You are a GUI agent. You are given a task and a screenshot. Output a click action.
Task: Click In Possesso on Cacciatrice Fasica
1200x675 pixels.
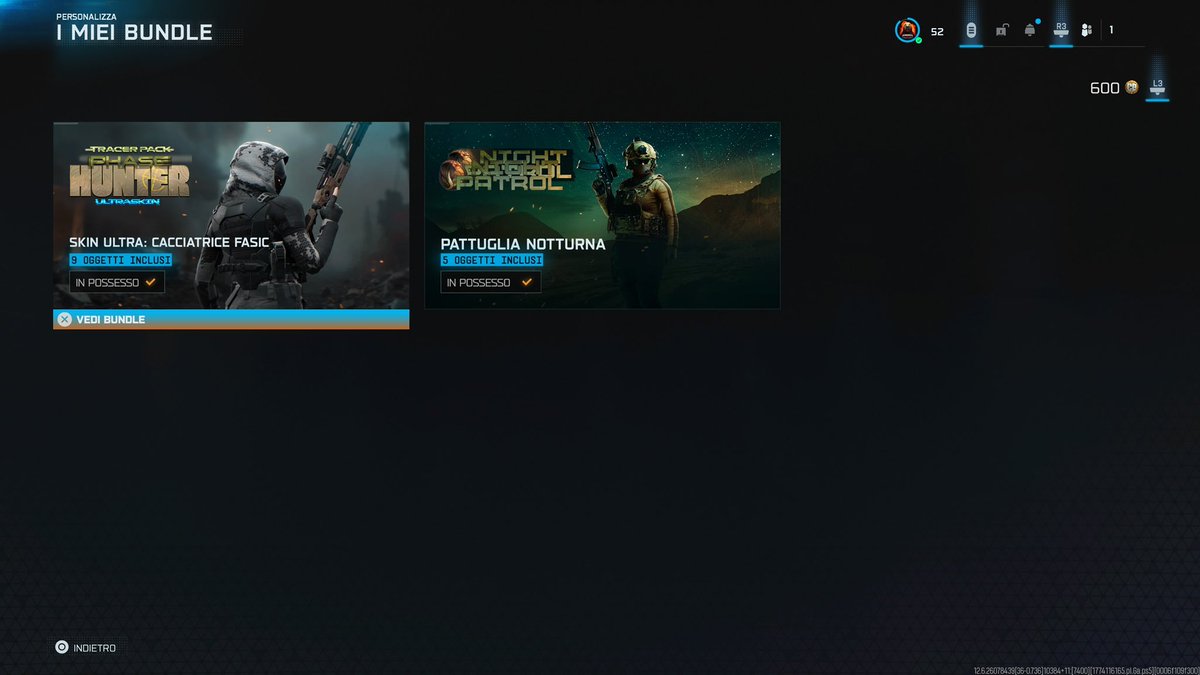116,283
